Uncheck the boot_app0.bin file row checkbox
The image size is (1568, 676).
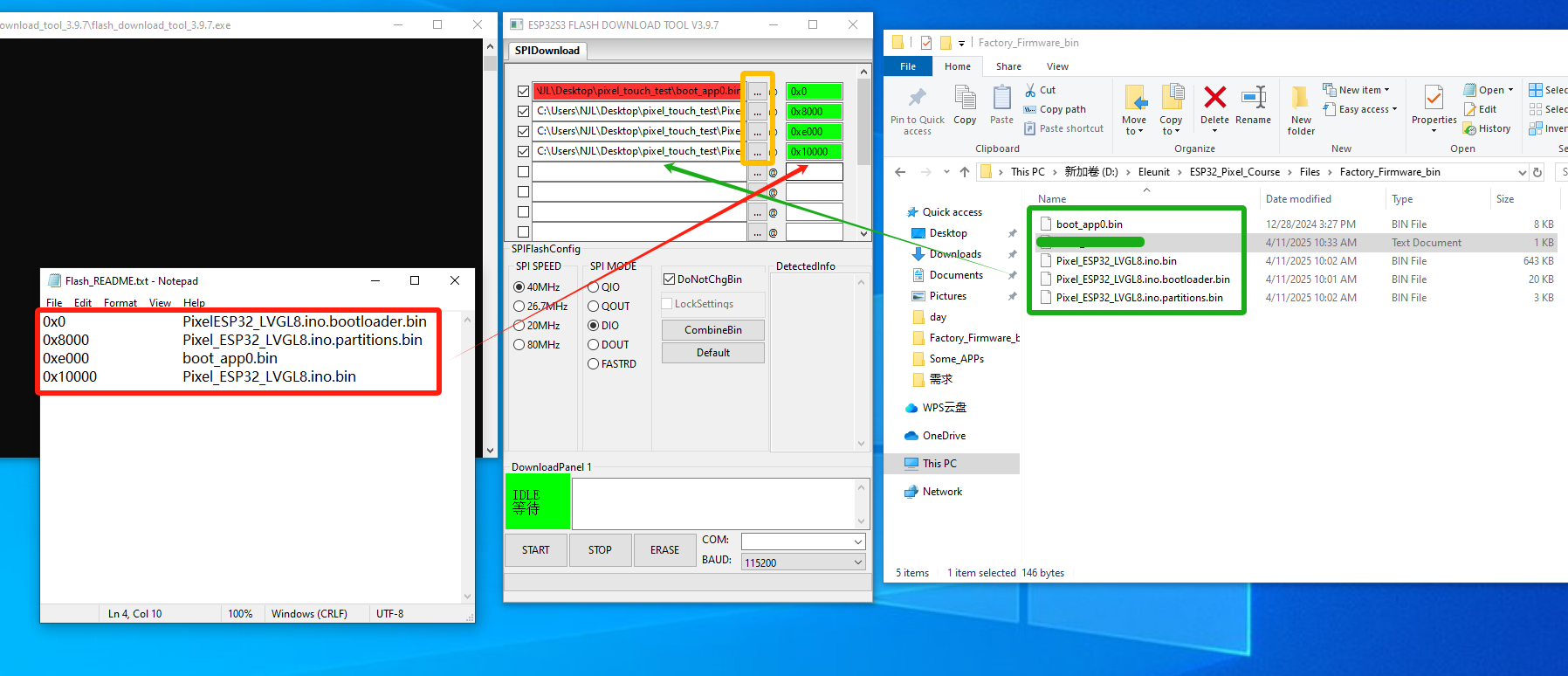[x=523, y=91]
